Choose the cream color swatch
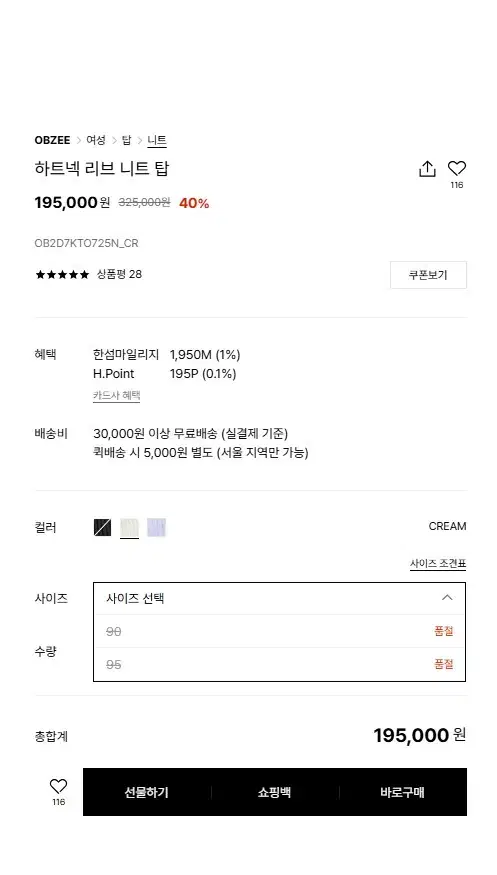The image size is (497, 875). click(x=129, y=527)
